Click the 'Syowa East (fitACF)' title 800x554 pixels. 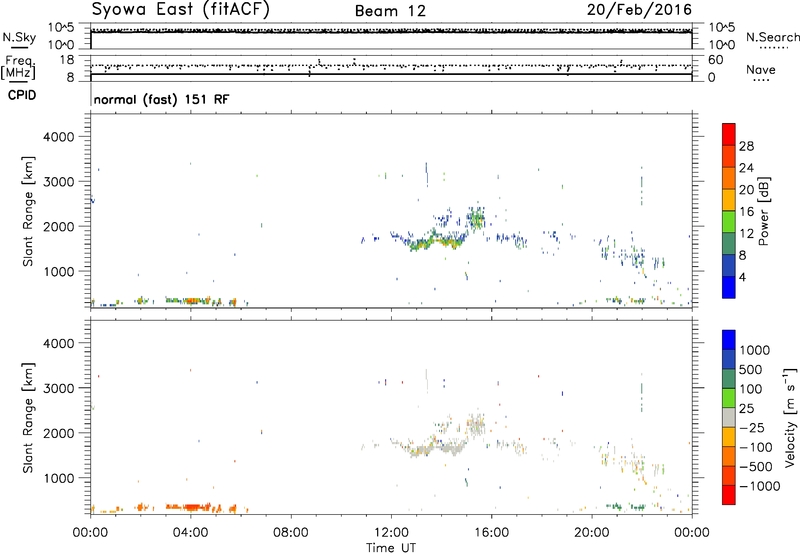click(180, 10)
